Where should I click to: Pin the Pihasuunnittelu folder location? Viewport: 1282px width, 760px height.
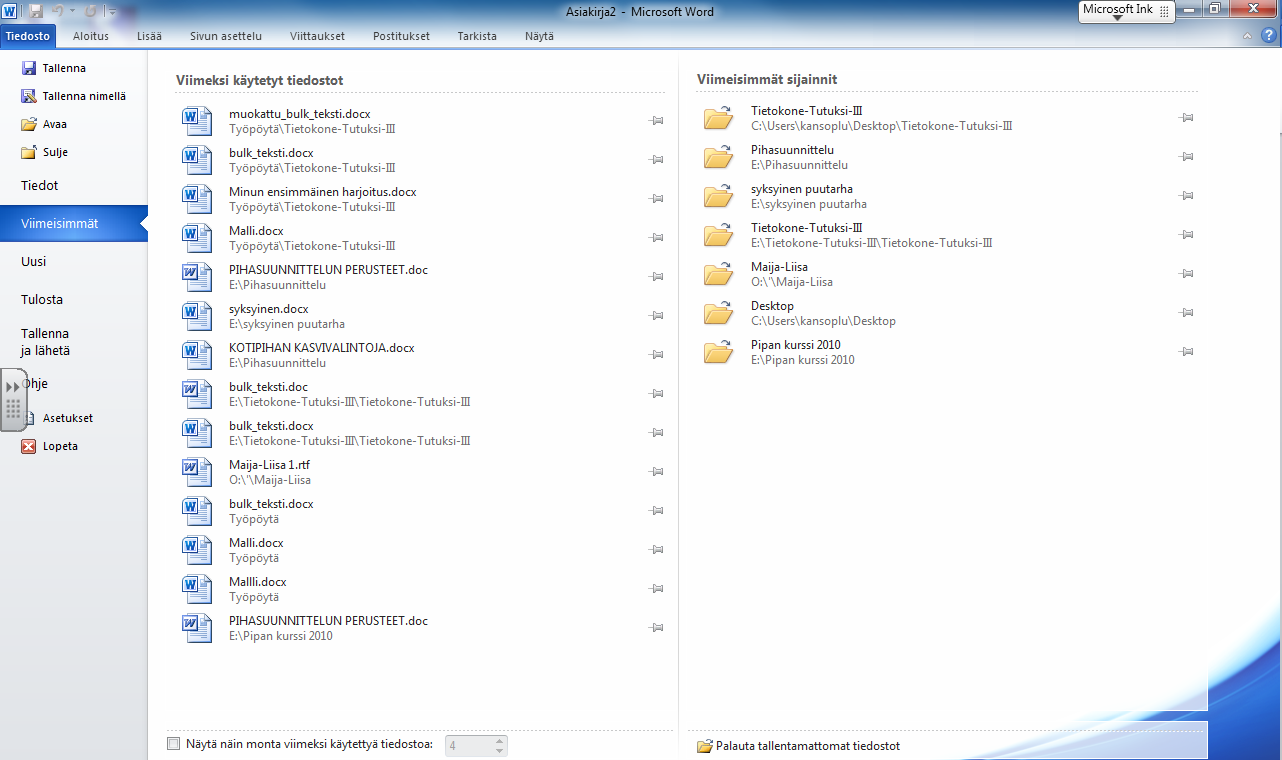point(1186,157)
